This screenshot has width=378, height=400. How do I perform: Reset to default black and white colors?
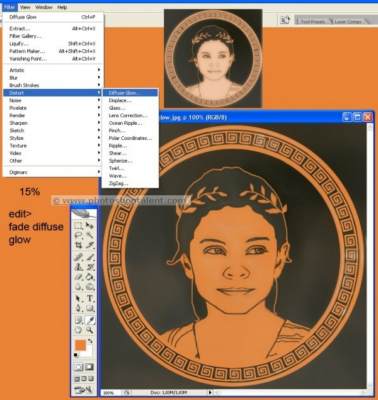[x=76, y=355]
